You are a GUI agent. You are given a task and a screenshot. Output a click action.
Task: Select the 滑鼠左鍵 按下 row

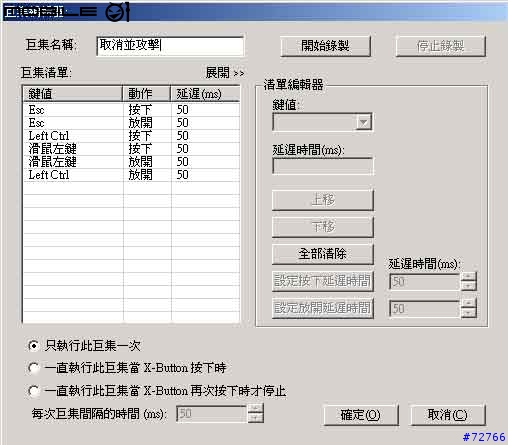[x=132, y=149]
